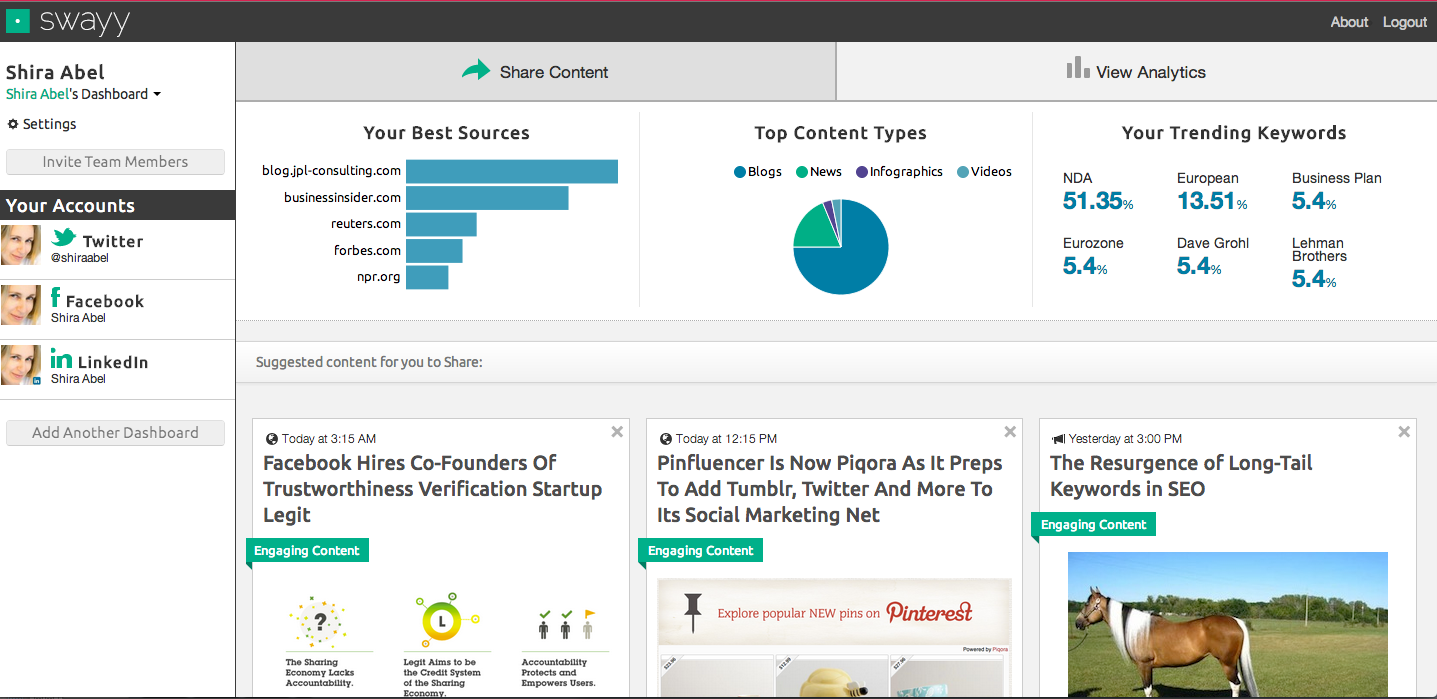Click the clock icon on Facebook Hires article
Screen dimensions: 1437x699
click(x=270, y=438)
